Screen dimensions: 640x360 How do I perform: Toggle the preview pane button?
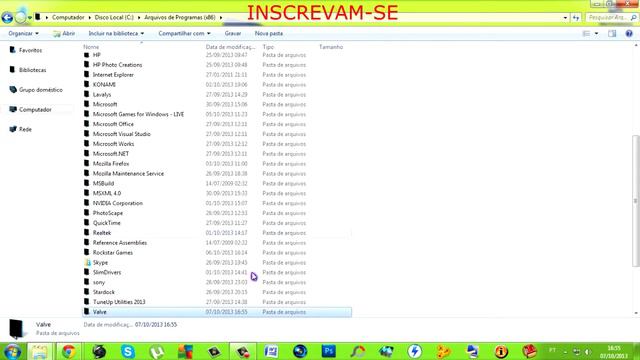[x=612, y=33]
